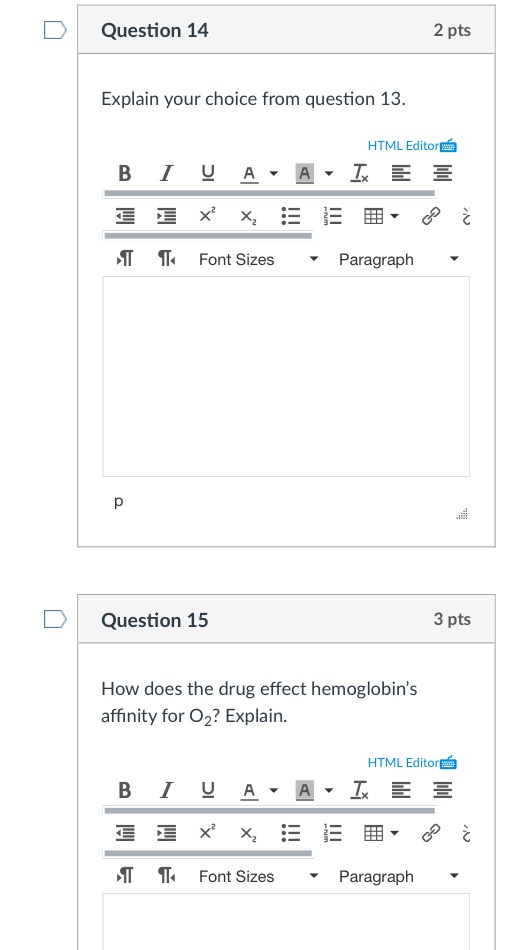Screen dimensions: 531x950
Task: Switch to HTML Editor for Question 14
Action: [x=412, y=145]
